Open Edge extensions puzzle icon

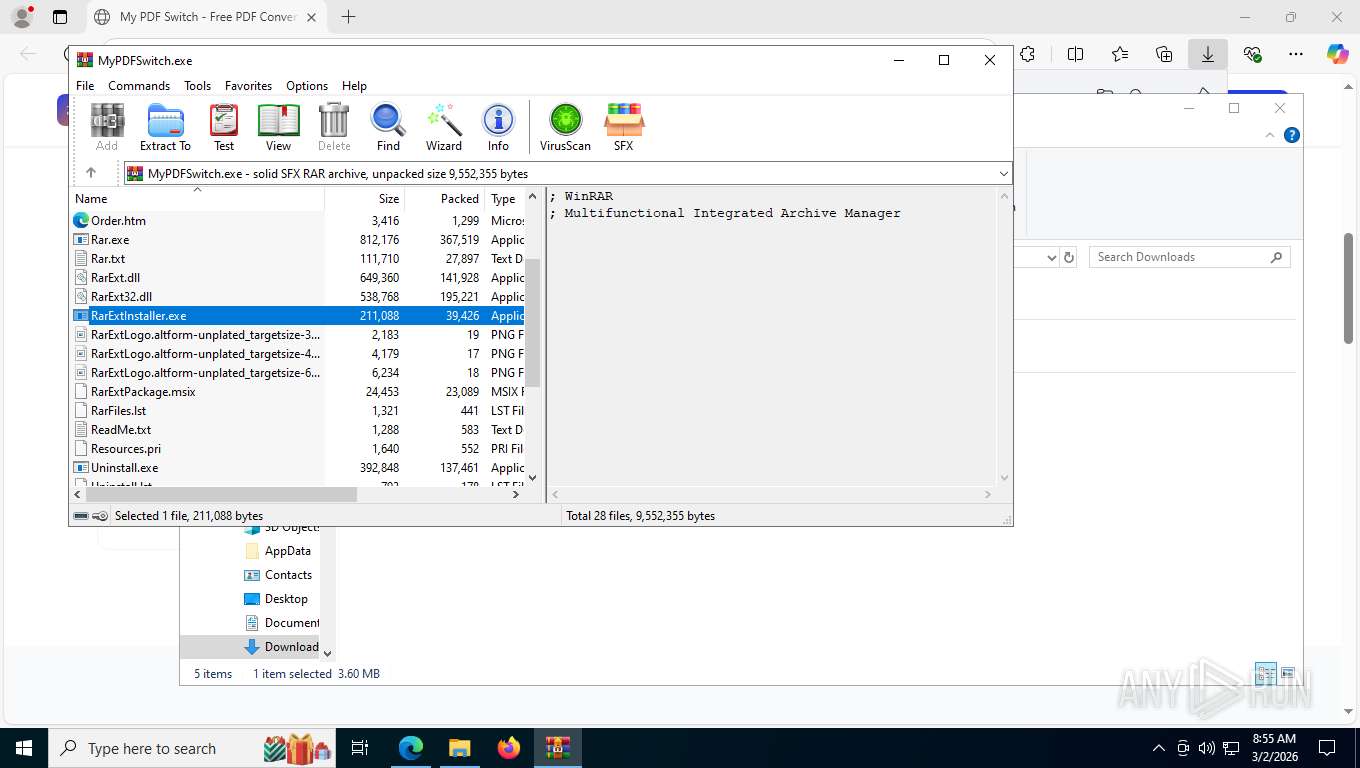click(1027, 54)
